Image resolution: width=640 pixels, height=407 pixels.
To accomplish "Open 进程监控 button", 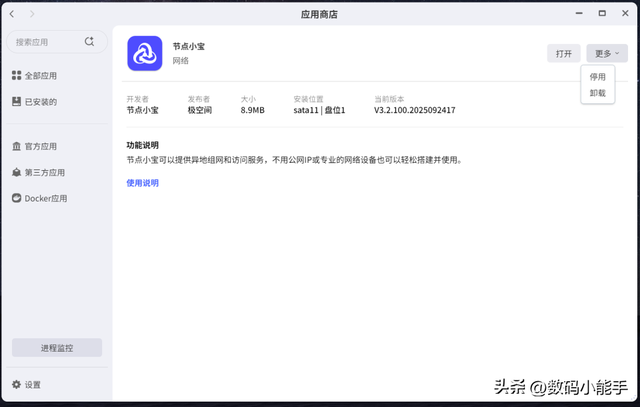I will coord(57,347).
